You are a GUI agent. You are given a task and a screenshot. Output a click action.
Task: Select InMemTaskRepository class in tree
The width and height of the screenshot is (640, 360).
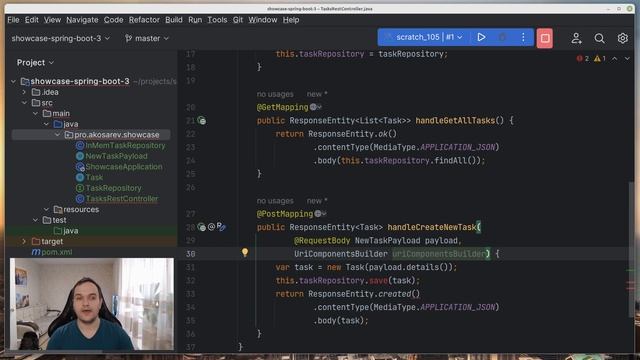[125, 145]
